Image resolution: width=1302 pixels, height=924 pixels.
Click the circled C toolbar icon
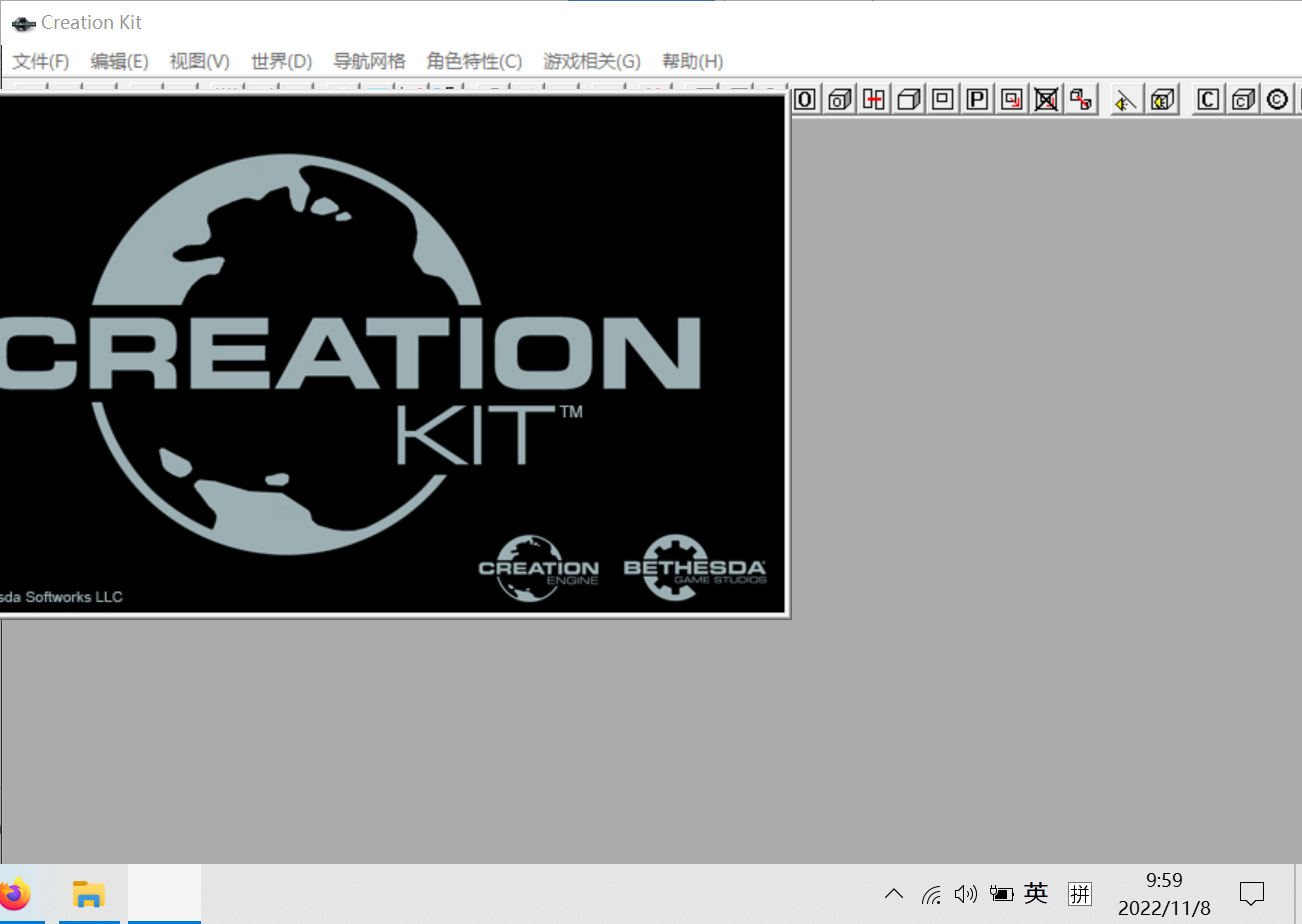[1276, 100]
